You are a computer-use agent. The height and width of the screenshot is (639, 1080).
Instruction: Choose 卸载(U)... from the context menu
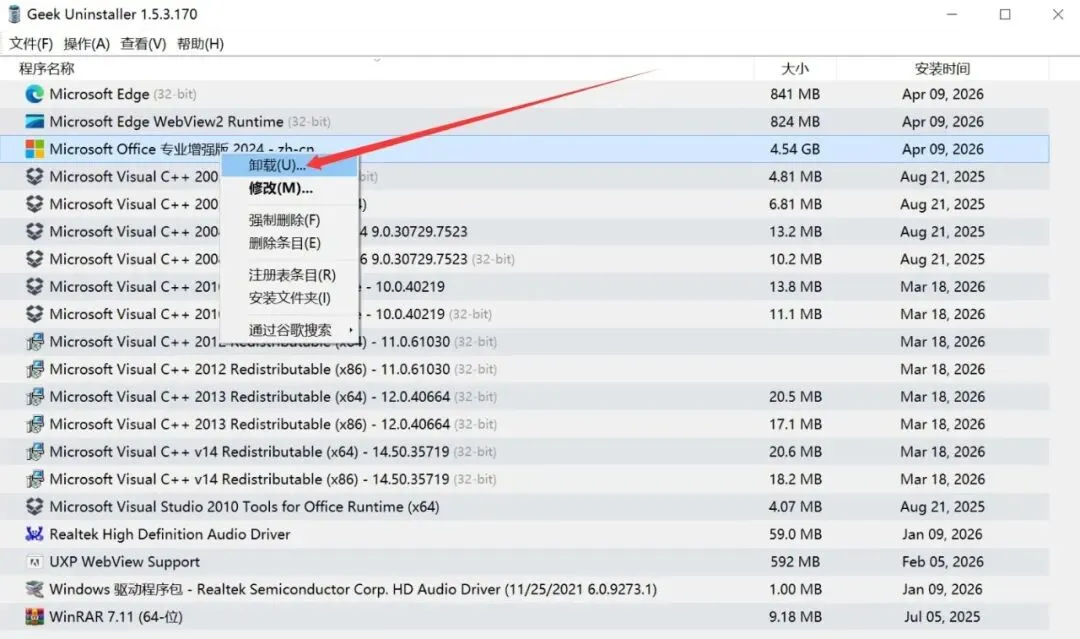(x=289, y=165)
